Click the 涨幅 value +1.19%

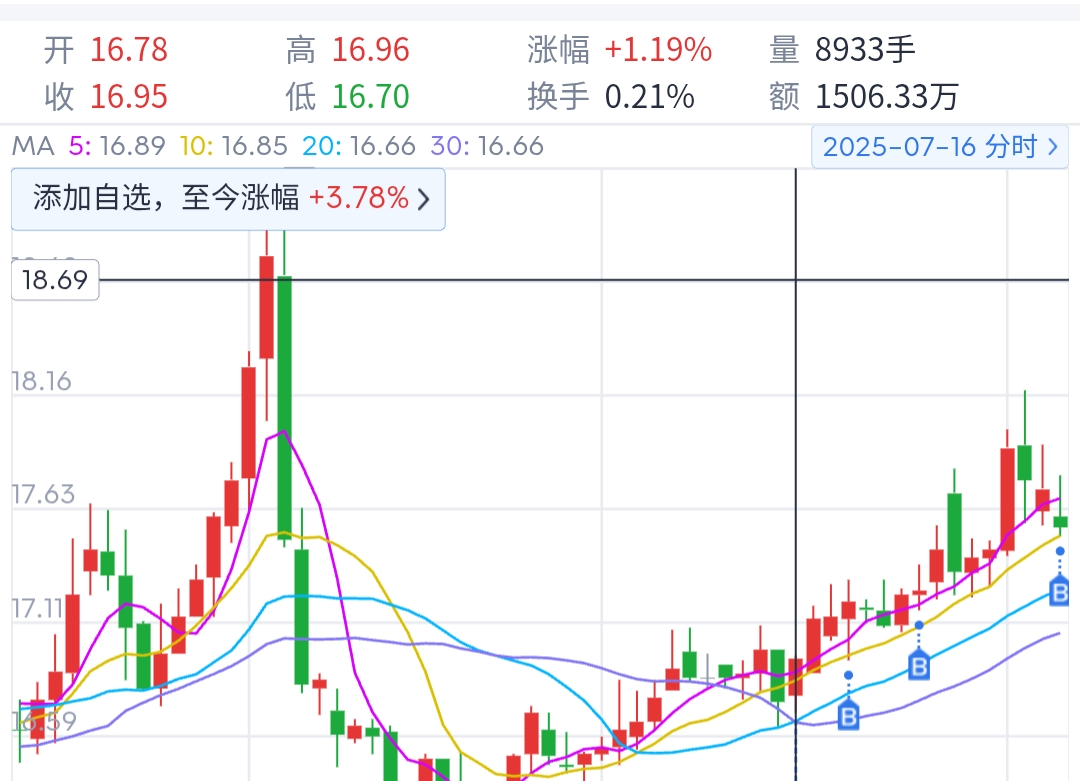coord(658,50)
